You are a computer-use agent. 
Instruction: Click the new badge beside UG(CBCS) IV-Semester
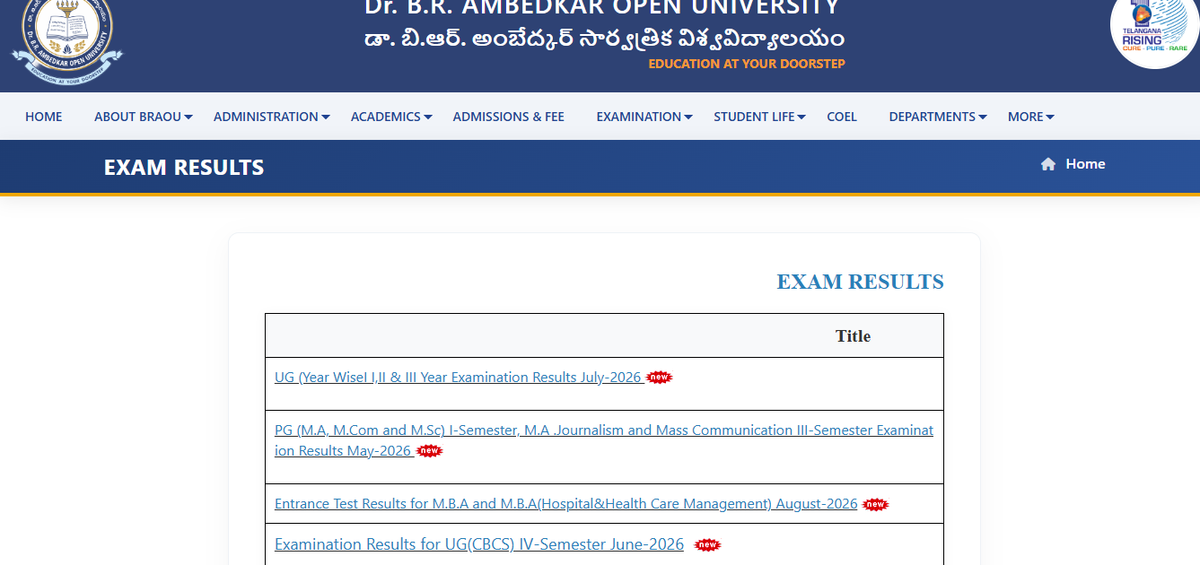(707, 545)
